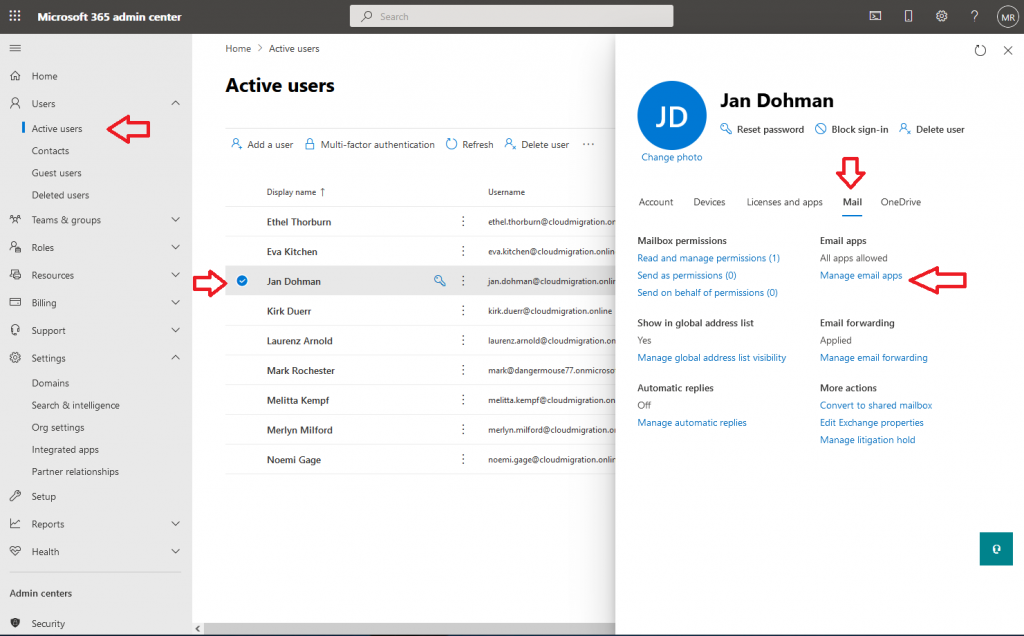The image size is (1024, 636).
Task: Select the Mail tab
Action: coord(852,202)
